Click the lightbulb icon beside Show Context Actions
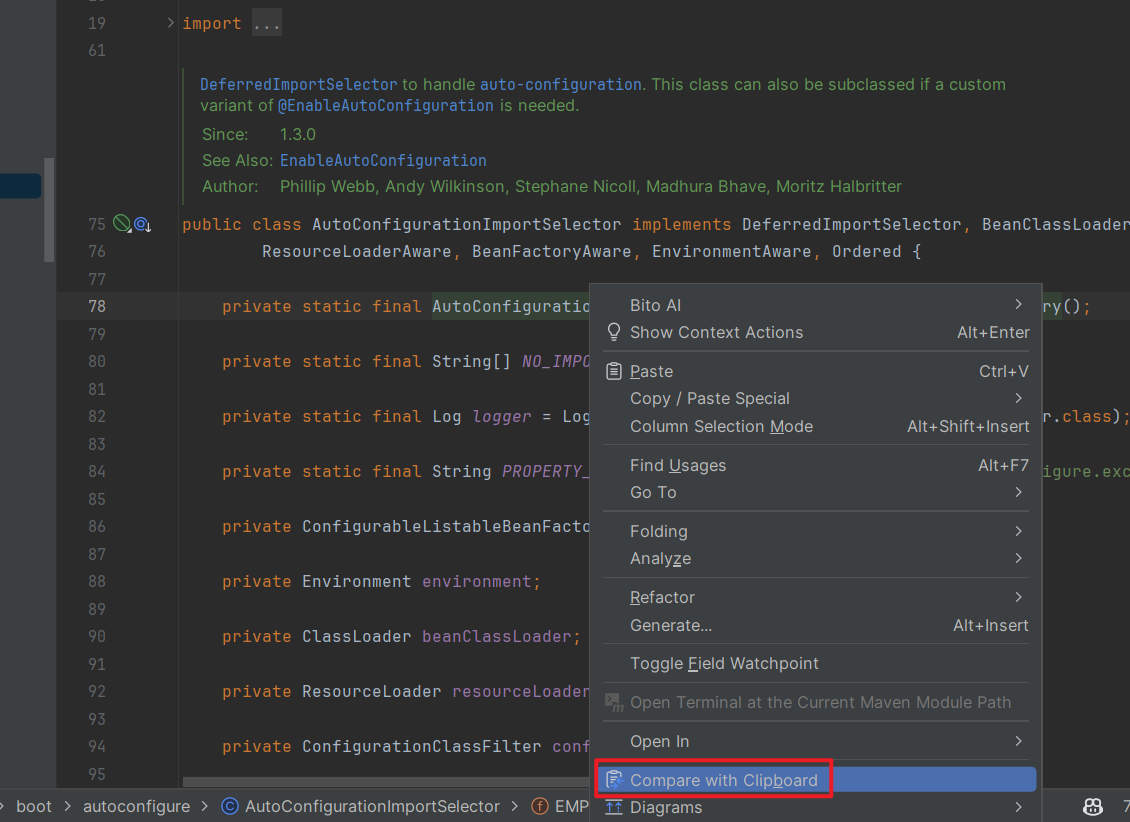Image resolution: width=1130 pixels, height=822 pixels. pyautogui.click(x=614, y=332)
